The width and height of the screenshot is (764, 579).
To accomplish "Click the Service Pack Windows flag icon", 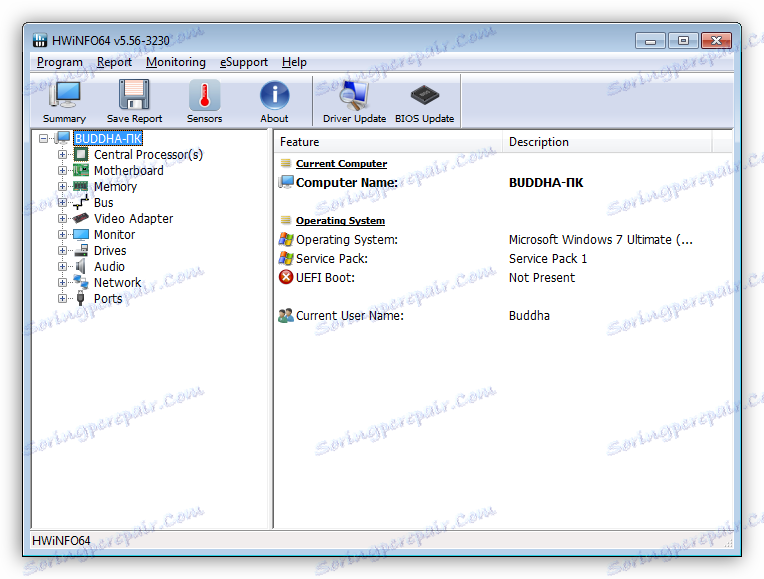I will [x=286, y=258].
